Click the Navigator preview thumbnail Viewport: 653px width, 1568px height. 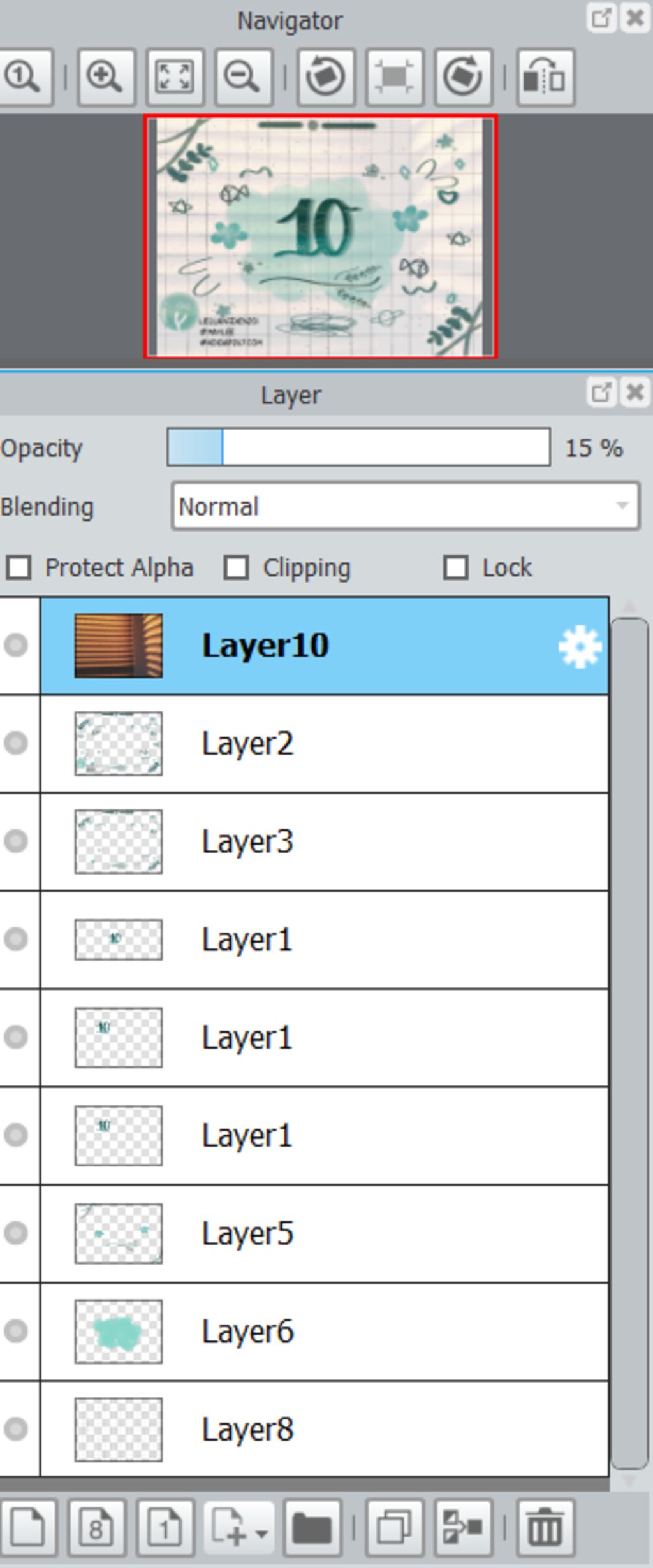pos(320,236)
